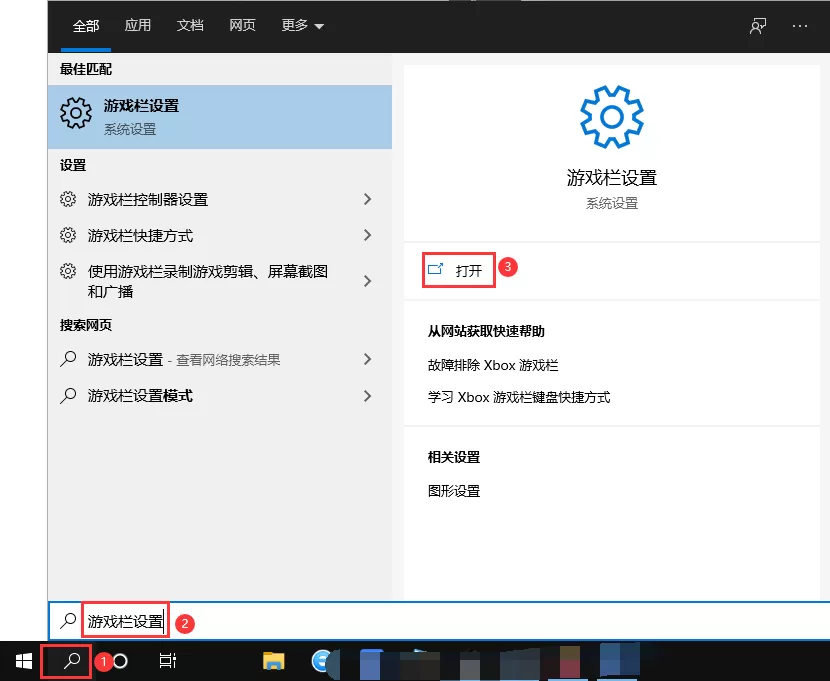Switch to the 应用 tab
Viewport: 830px width, 681px height.
click(138, 26)
